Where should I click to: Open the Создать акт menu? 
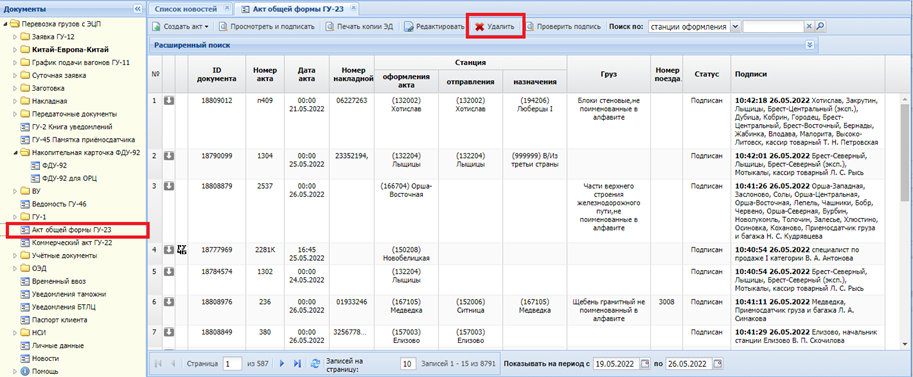coord(182,27)
